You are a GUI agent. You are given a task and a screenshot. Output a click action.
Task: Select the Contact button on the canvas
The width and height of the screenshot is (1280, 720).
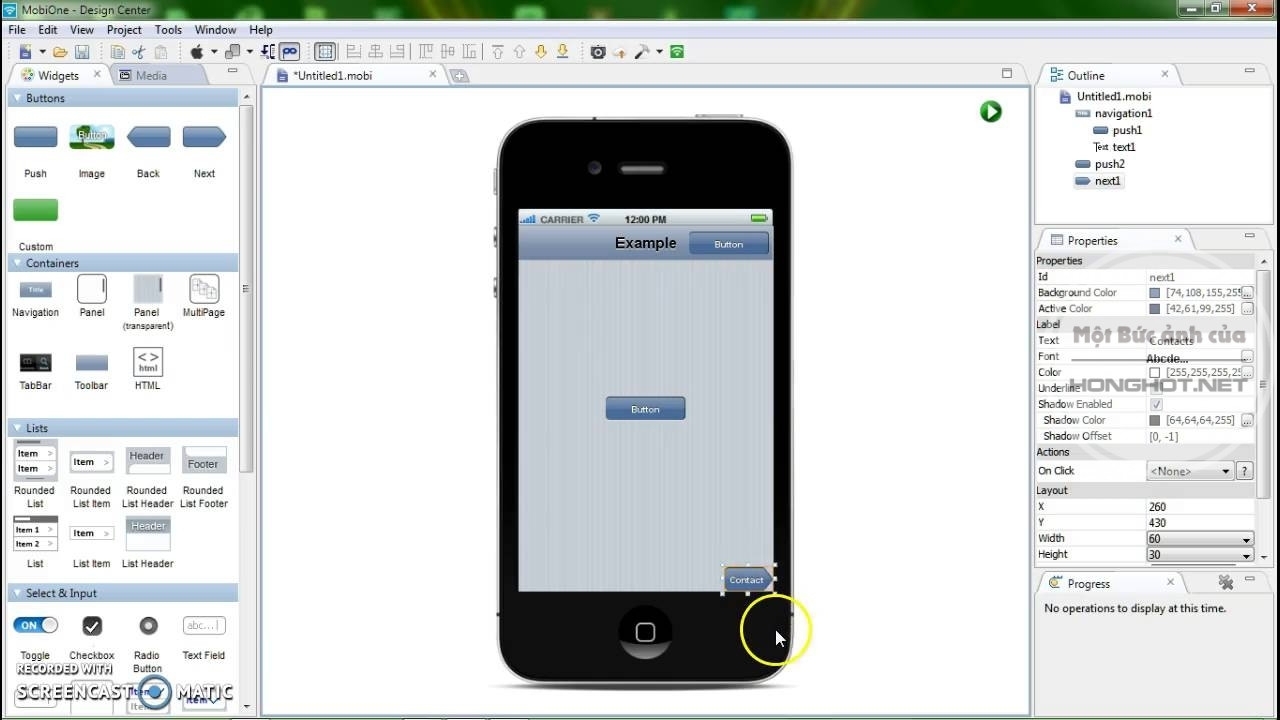coord(746,580)
